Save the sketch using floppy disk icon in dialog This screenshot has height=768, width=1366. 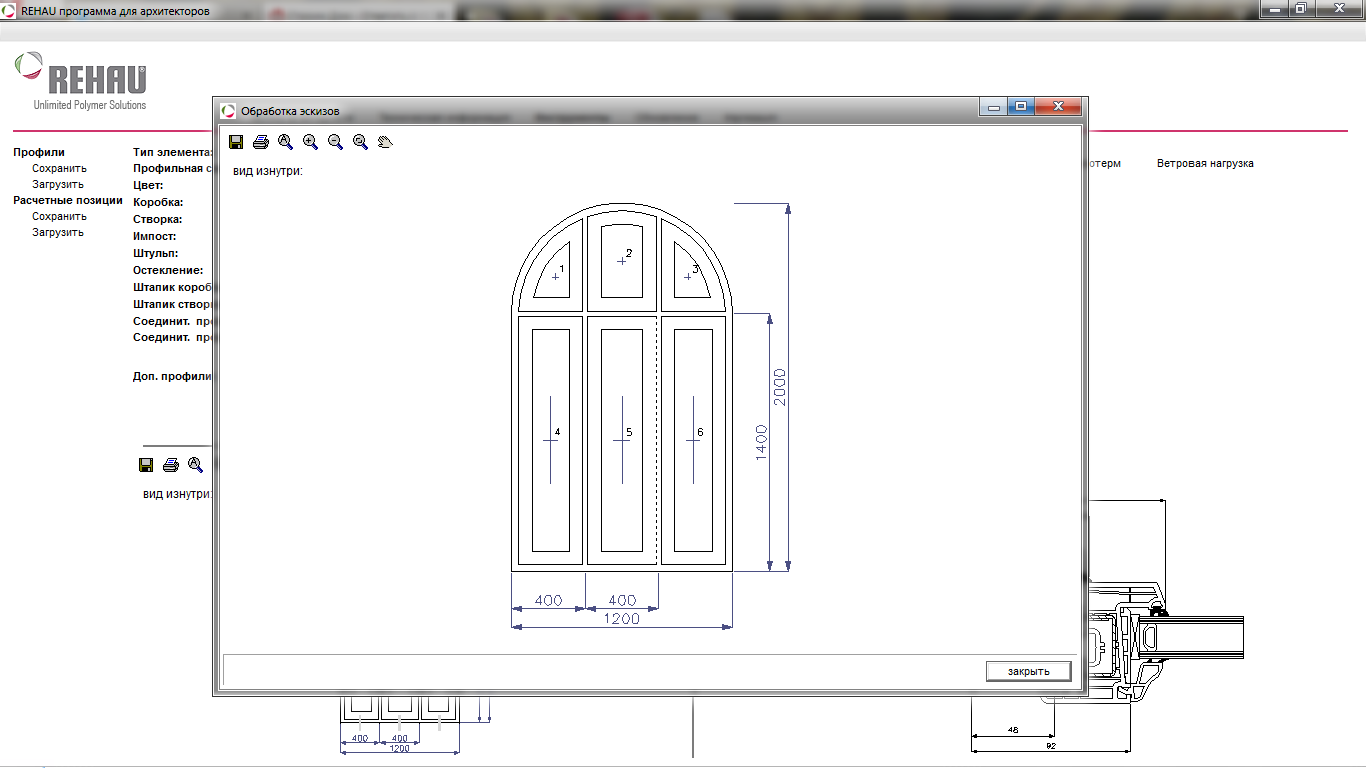236,142
